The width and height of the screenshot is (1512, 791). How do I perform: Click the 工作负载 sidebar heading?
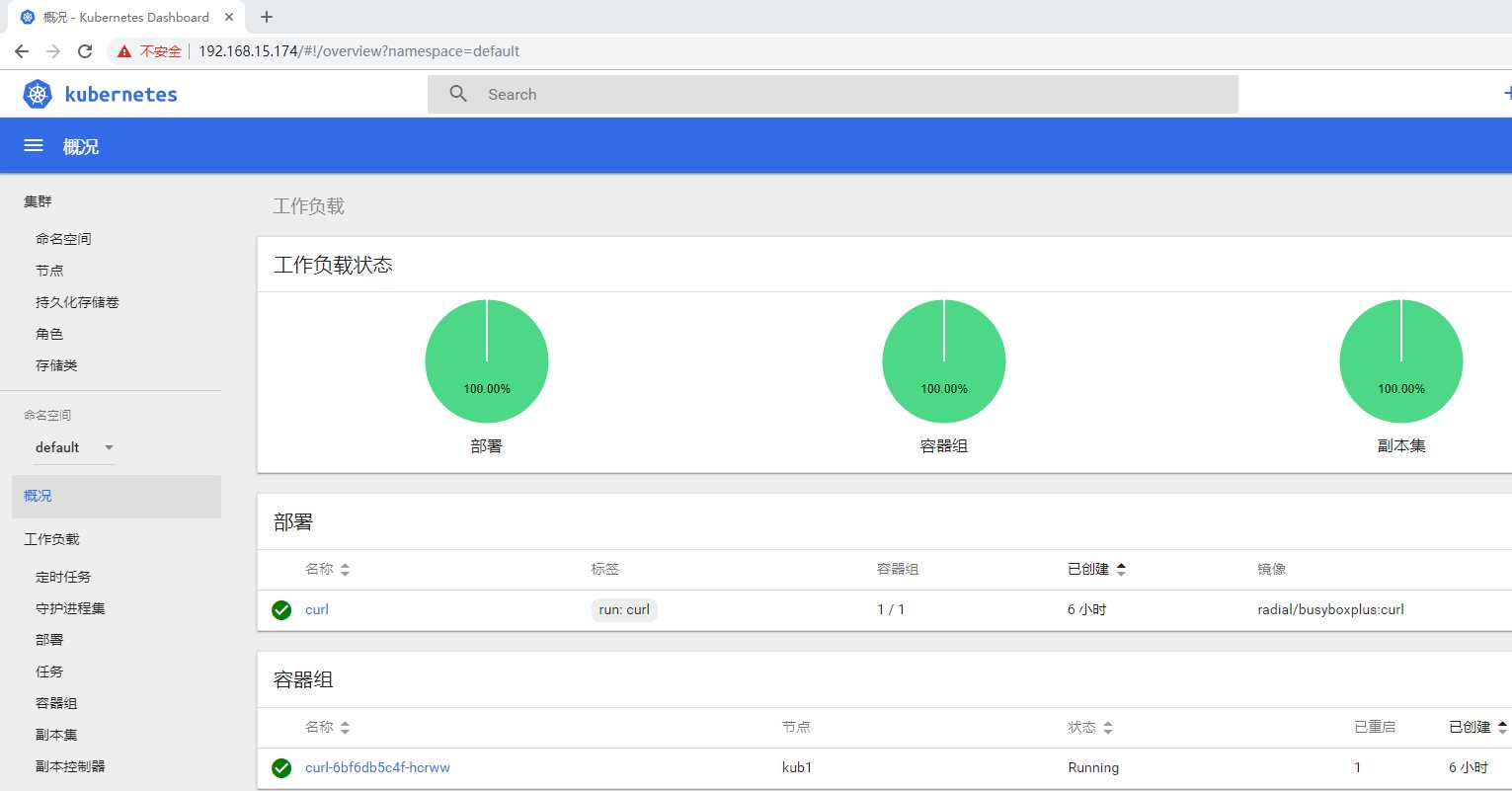point(51,539)
